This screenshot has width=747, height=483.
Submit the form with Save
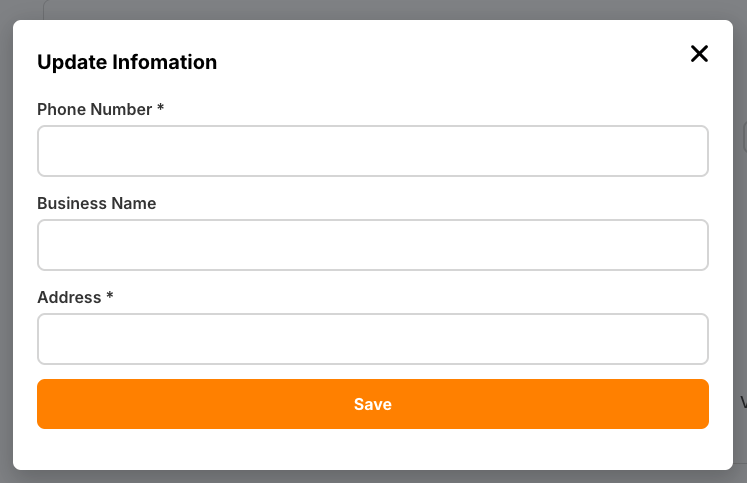coord(372,404)
